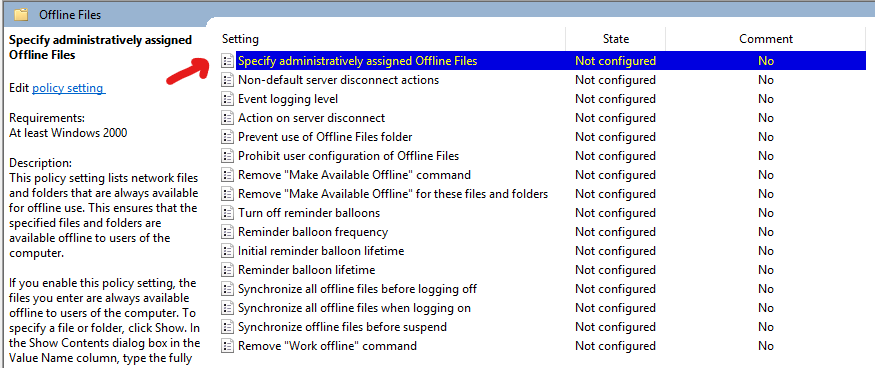Open the policy setting edit link
The image size is (875, 368).
click(x=68, y=88)
